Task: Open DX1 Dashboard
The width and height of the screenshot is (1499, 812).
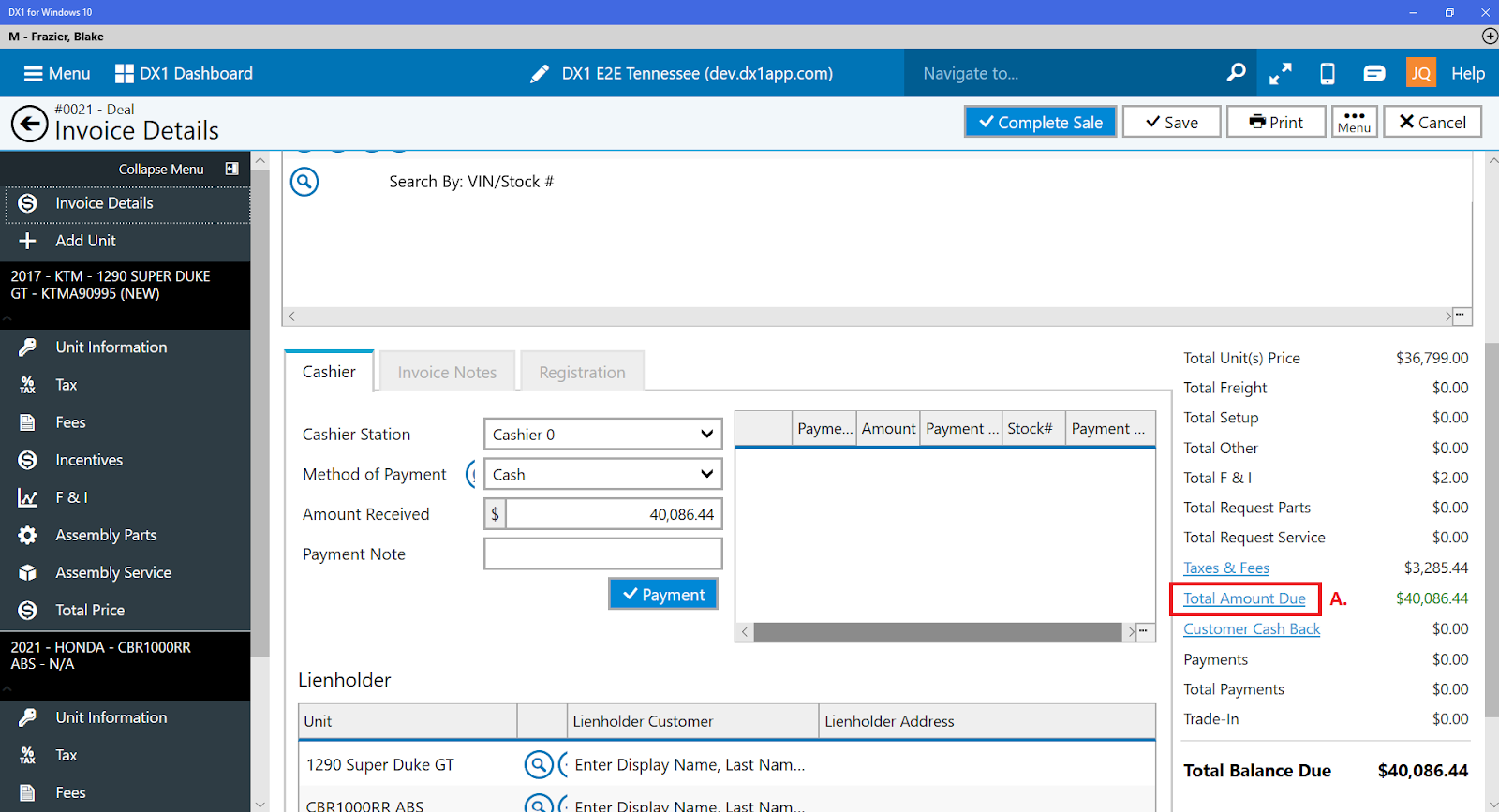Action: coord(184,73)
